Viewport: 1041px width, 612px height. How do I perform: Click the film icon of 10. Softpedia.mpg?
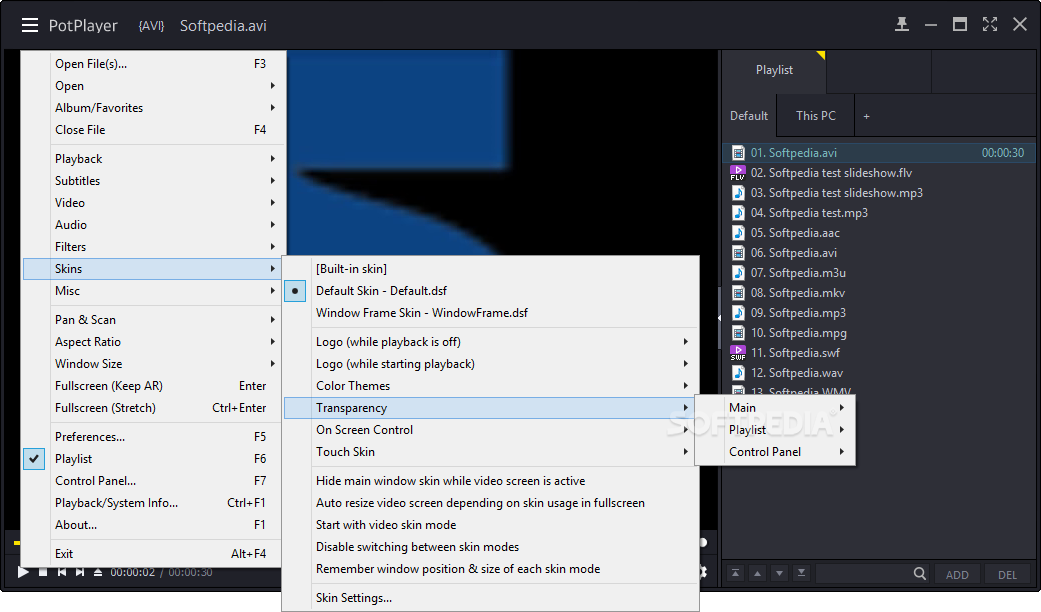point(738,333)
